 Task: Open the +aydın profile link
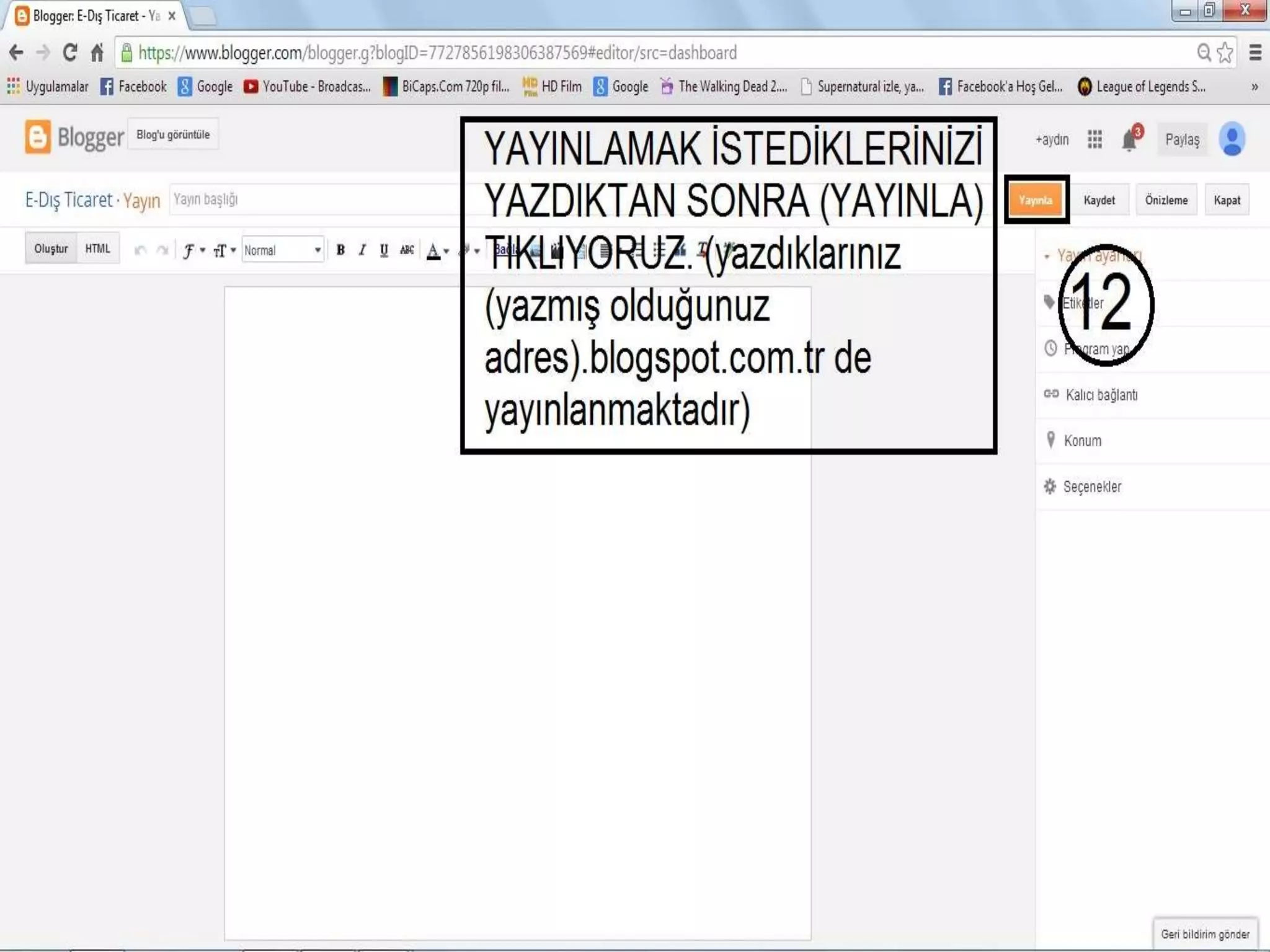point(1052,139)
